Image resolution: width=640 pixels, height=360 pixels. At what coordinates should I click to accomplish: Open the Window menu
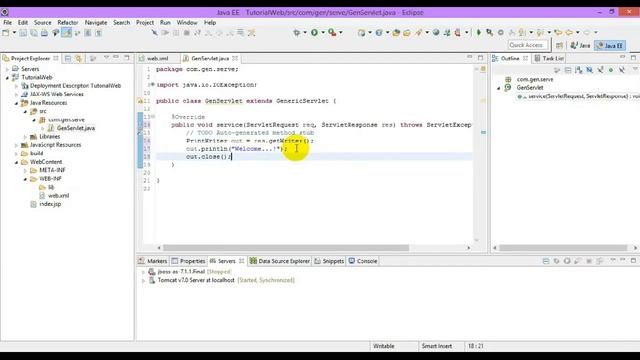(187, 22)
